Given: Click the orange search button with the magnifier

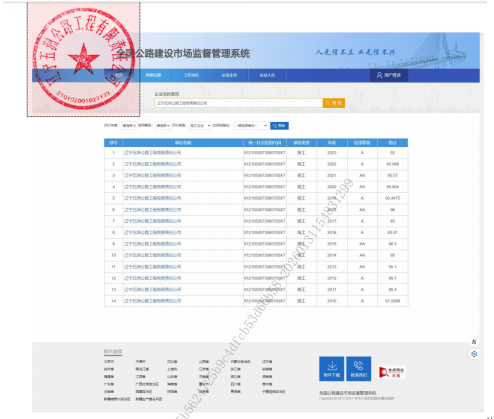Looking at the screenshot, I should tap(334, 103).
